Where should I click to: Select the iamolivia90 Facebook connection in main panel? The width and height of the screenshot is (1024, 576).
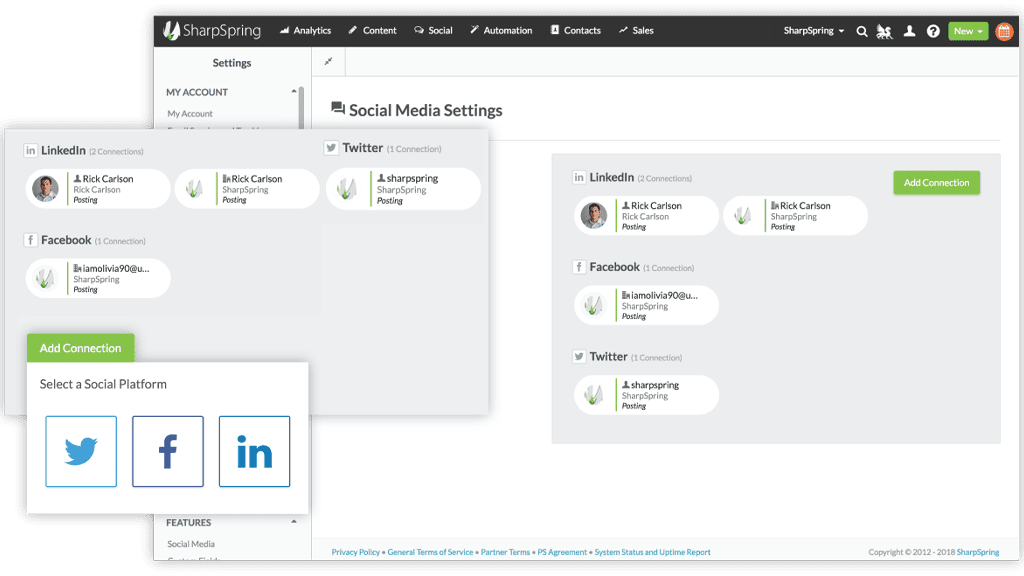click(646, 305)
